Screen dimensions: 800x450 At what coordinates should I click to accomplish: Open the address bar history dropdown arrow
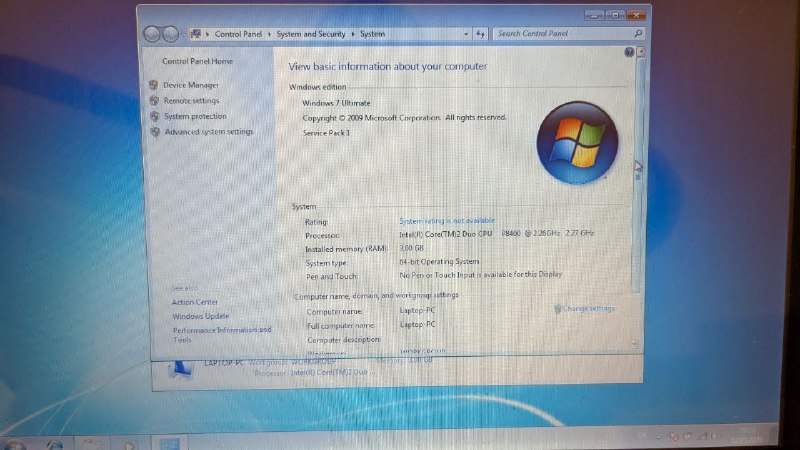(466, 34)
